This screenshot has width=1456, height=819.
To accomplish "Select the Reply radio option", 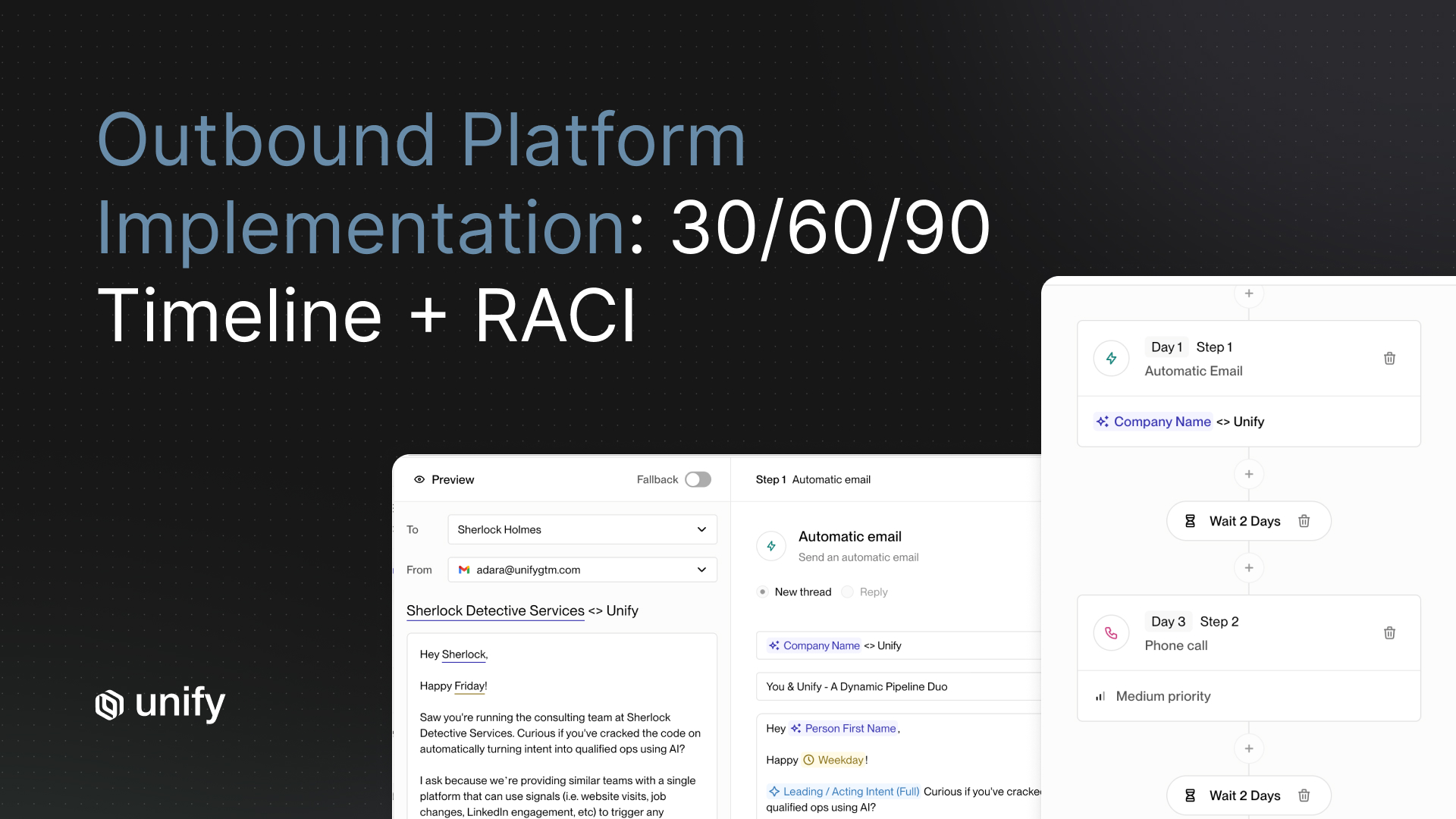I will pos(848,591).
